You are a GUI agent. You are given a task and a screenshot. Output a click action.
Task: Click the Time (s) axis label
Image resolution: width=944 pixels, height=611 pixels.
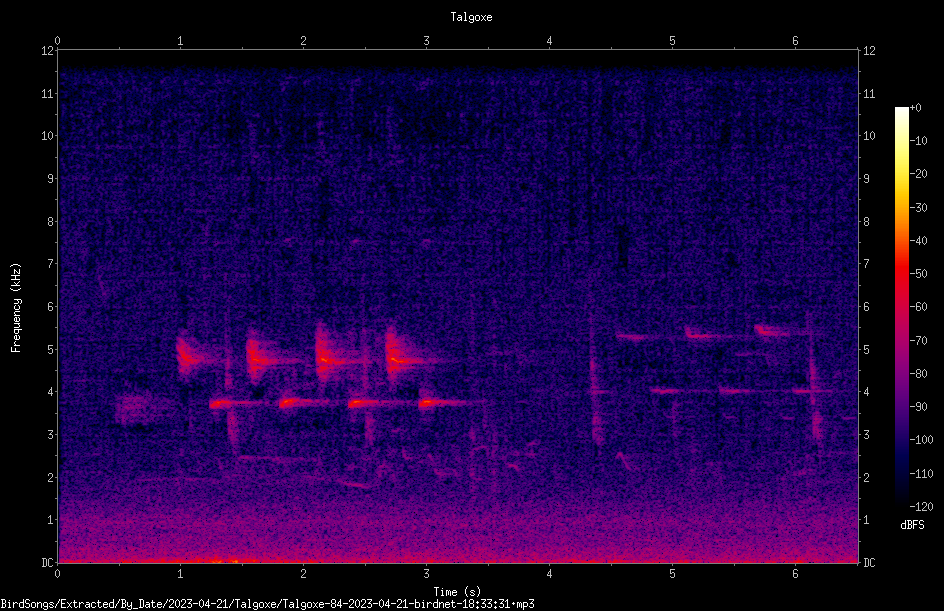point(457,592)
